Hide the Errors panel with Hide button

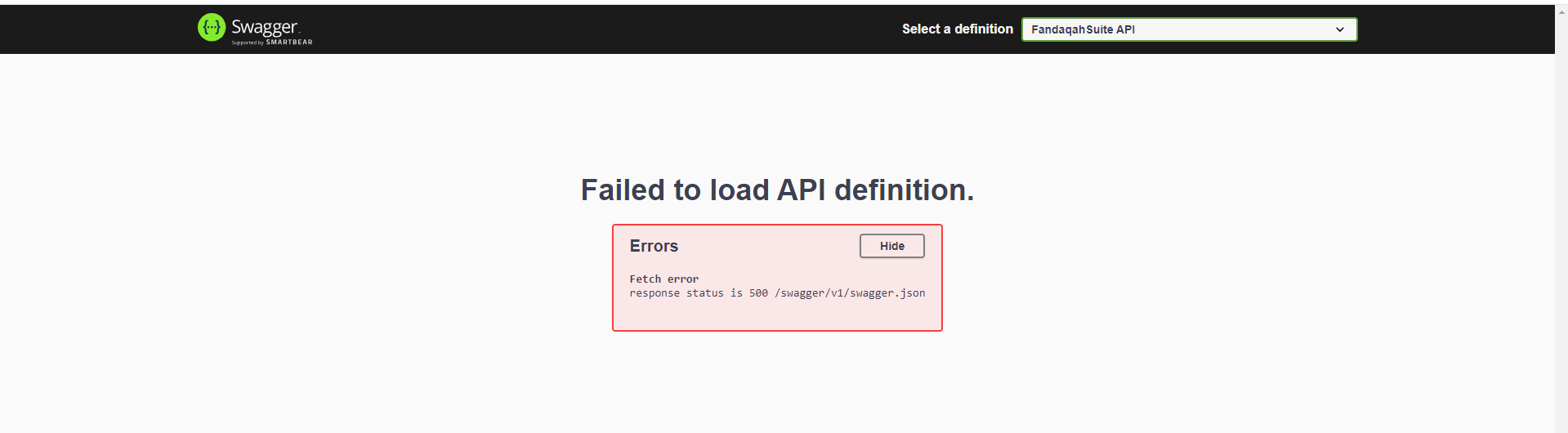[891, 246]
